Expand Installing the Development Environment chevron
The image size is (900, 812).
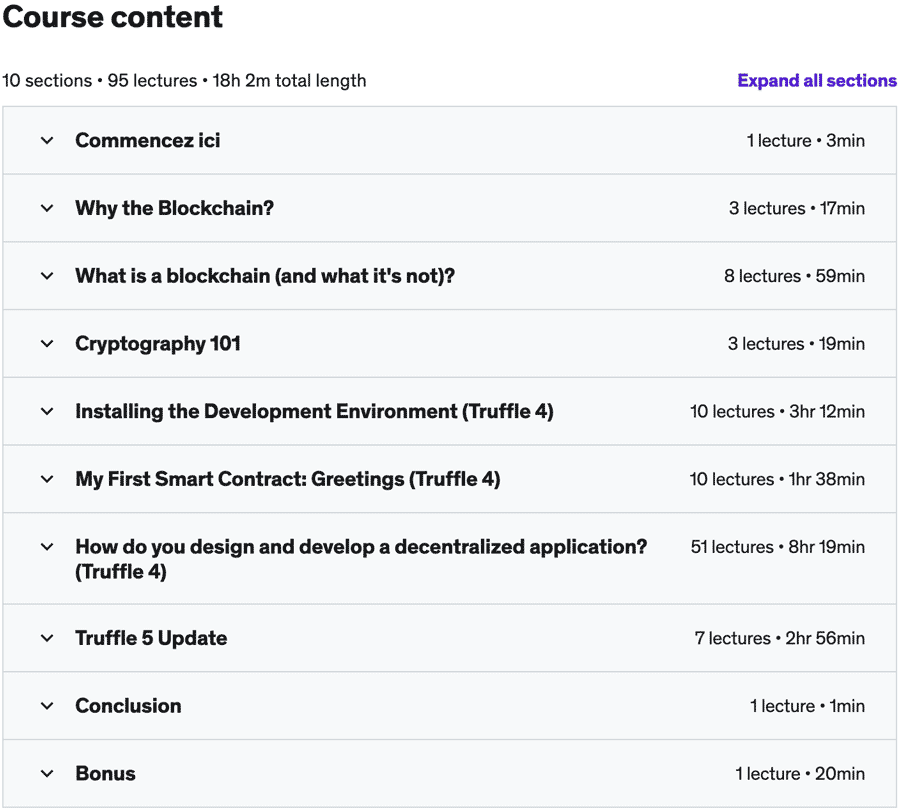coord(47,411)
